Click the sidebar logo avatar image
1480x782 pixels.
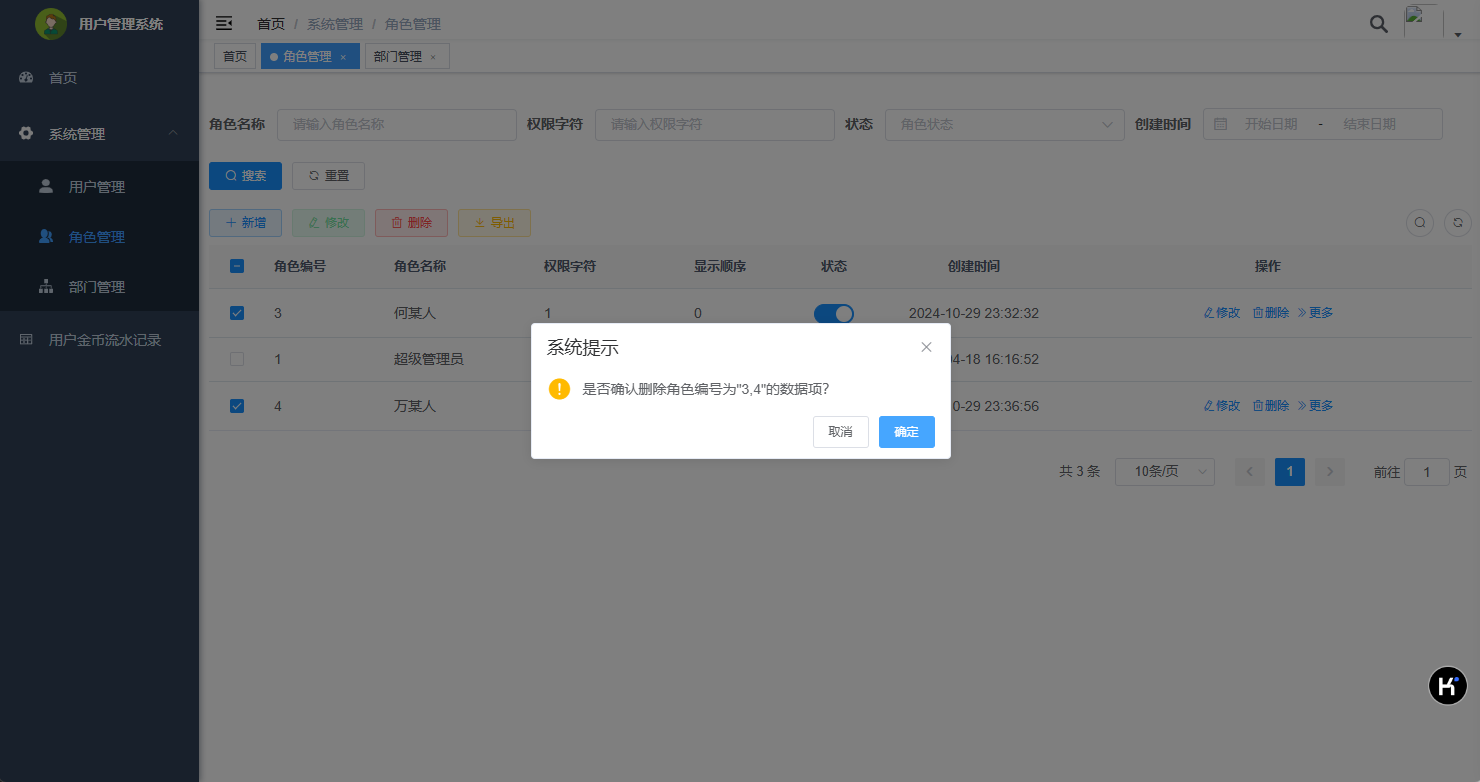coord(51,24)
